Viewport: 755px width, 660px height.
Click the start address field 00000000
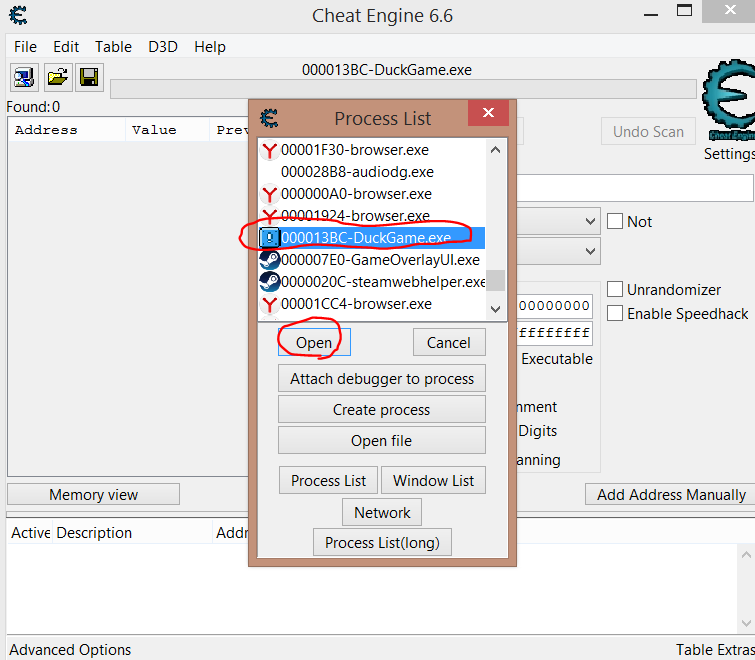(555, 305)
